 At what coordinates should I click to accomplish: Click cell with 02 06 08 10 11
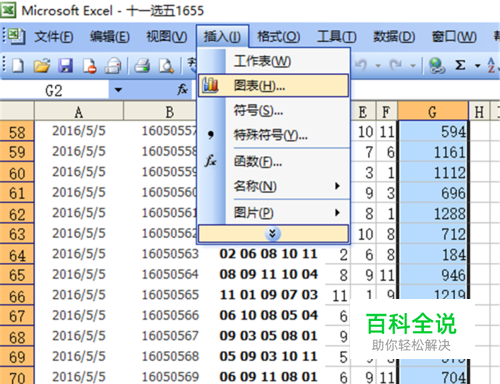(268, 254)
